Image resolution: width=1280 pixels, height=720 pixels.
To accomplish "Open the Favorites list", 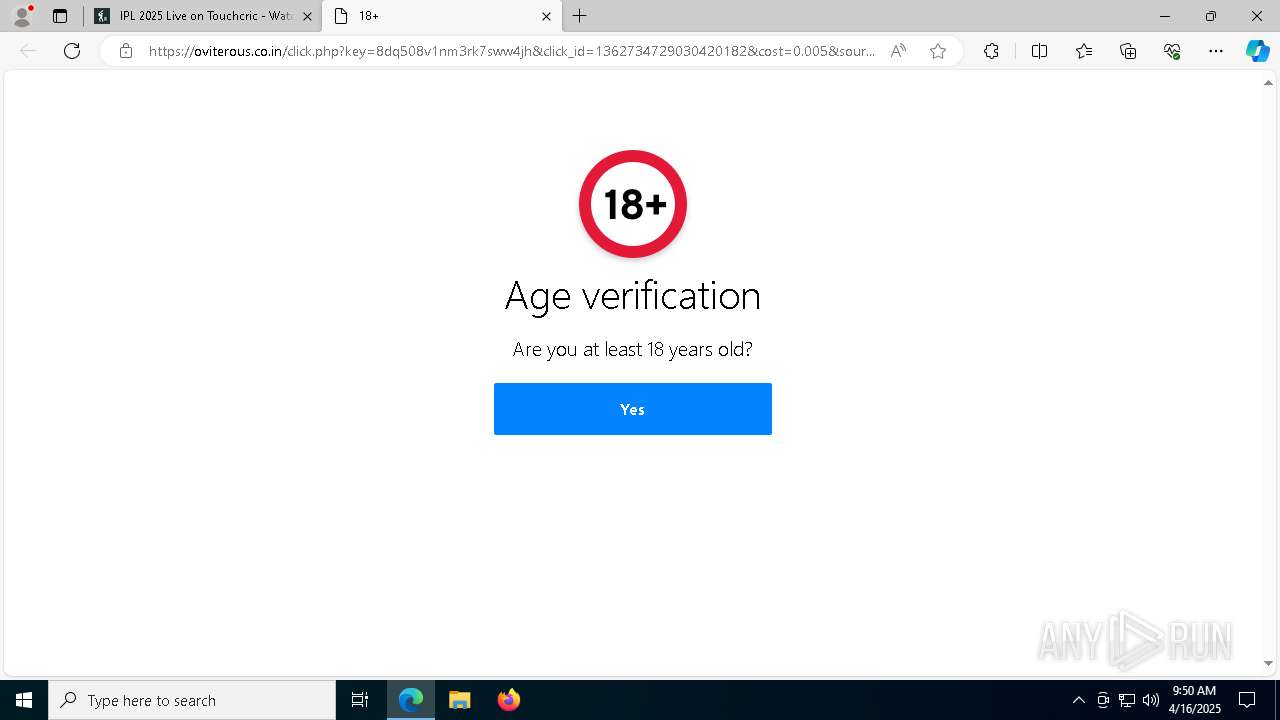I will [1084, 51].
